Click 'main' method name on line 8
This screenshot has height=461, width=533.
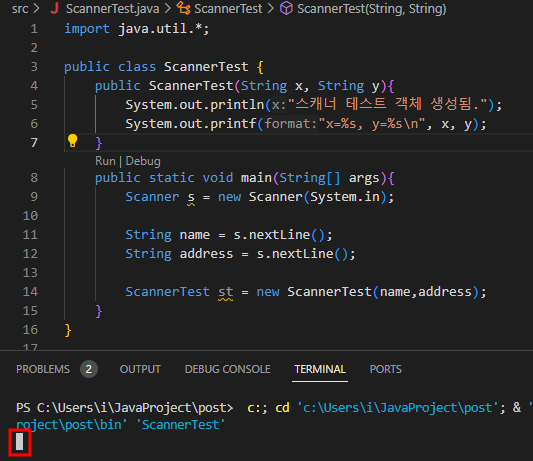point(256,178)
